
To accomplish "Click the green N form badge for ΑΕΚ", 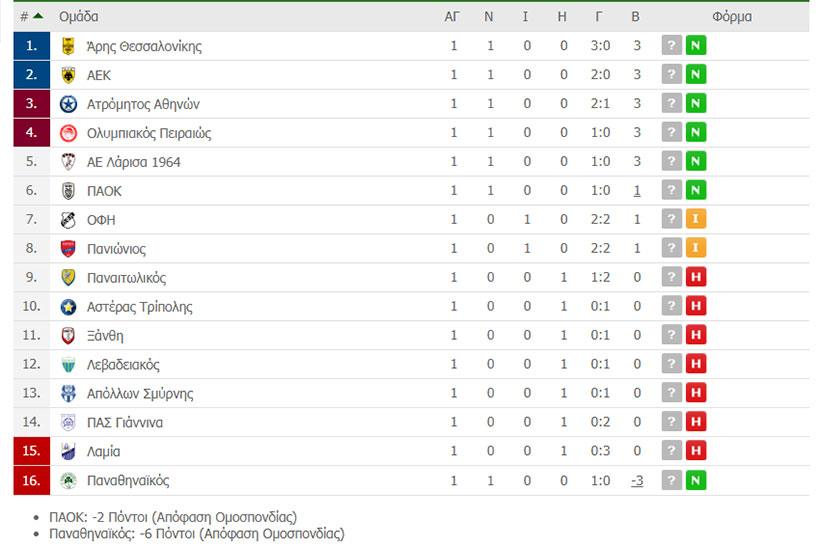I will (696, 75).
